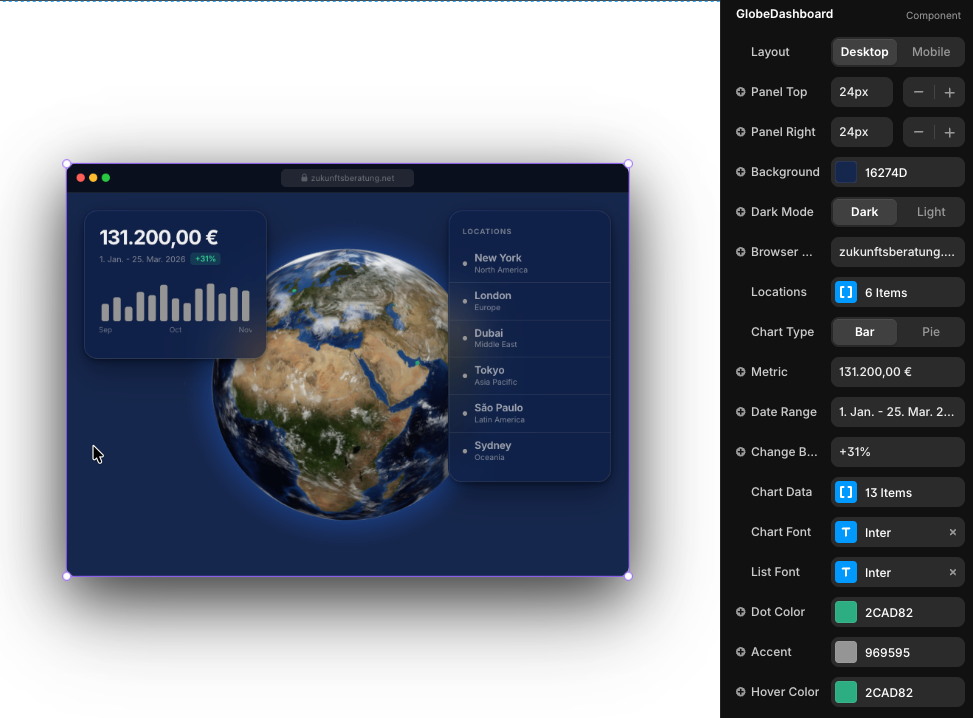Change Chart Type to Pie
The height and width of the screenshot is (718, 973).
(x=930, y=332)
